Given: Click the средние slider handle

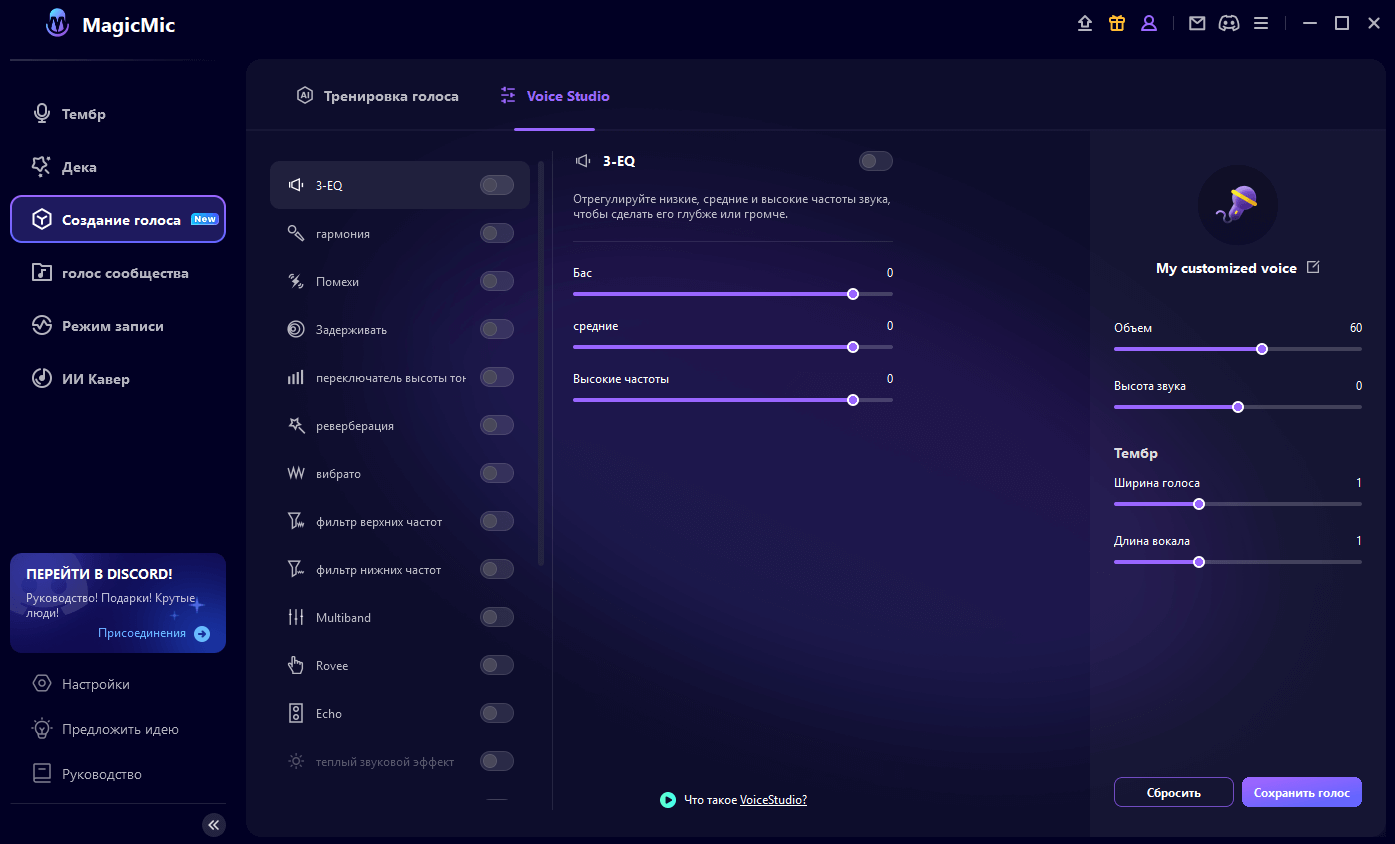Looking at the screenshot, I should coord(853,347).
